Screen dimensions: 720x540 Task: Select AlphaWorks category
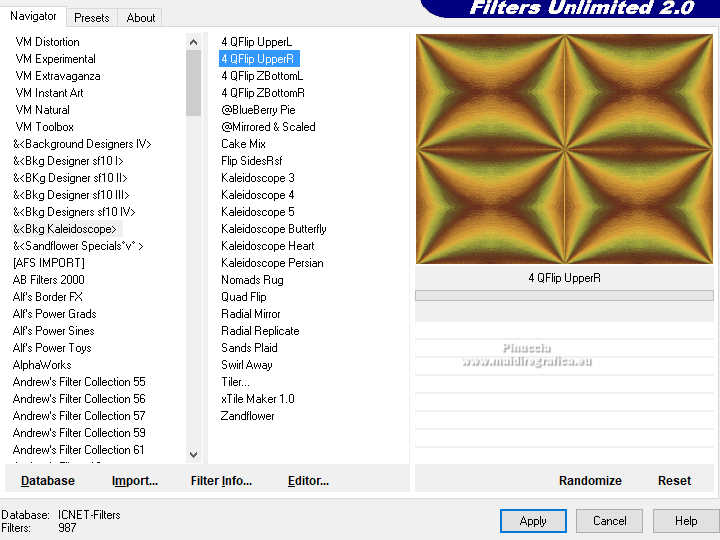click(42, 365)
